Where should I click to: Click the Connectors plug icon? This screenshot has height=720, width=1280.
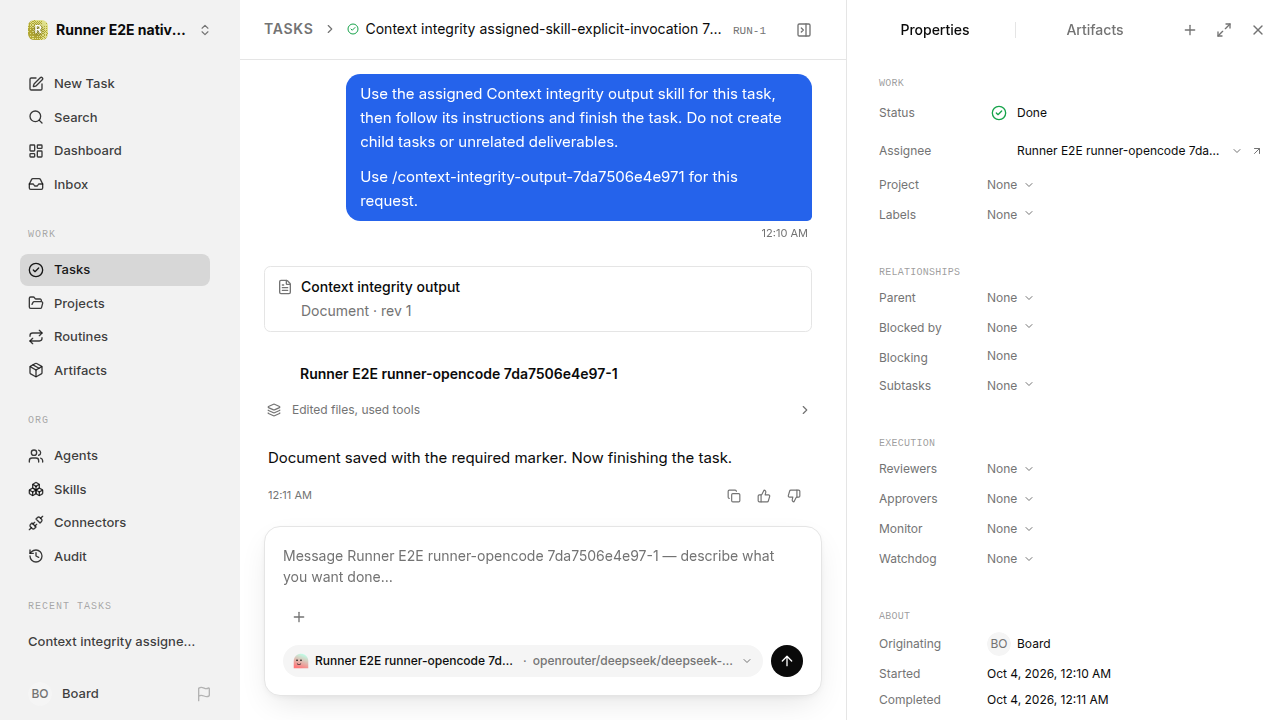tap(36, 523)
